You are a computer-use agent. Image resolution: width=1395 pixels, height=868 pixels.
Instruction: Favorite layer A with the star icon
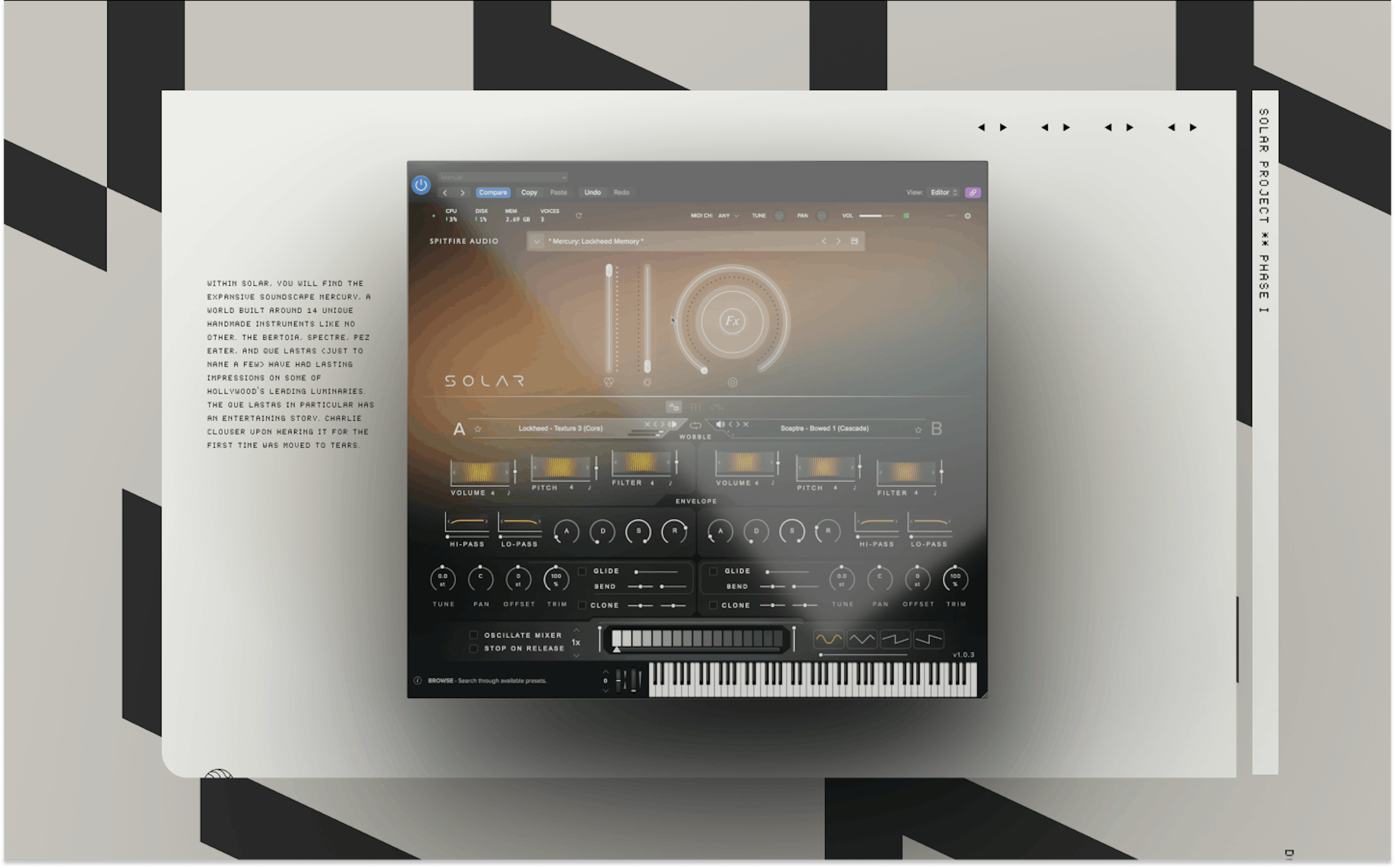478,429
